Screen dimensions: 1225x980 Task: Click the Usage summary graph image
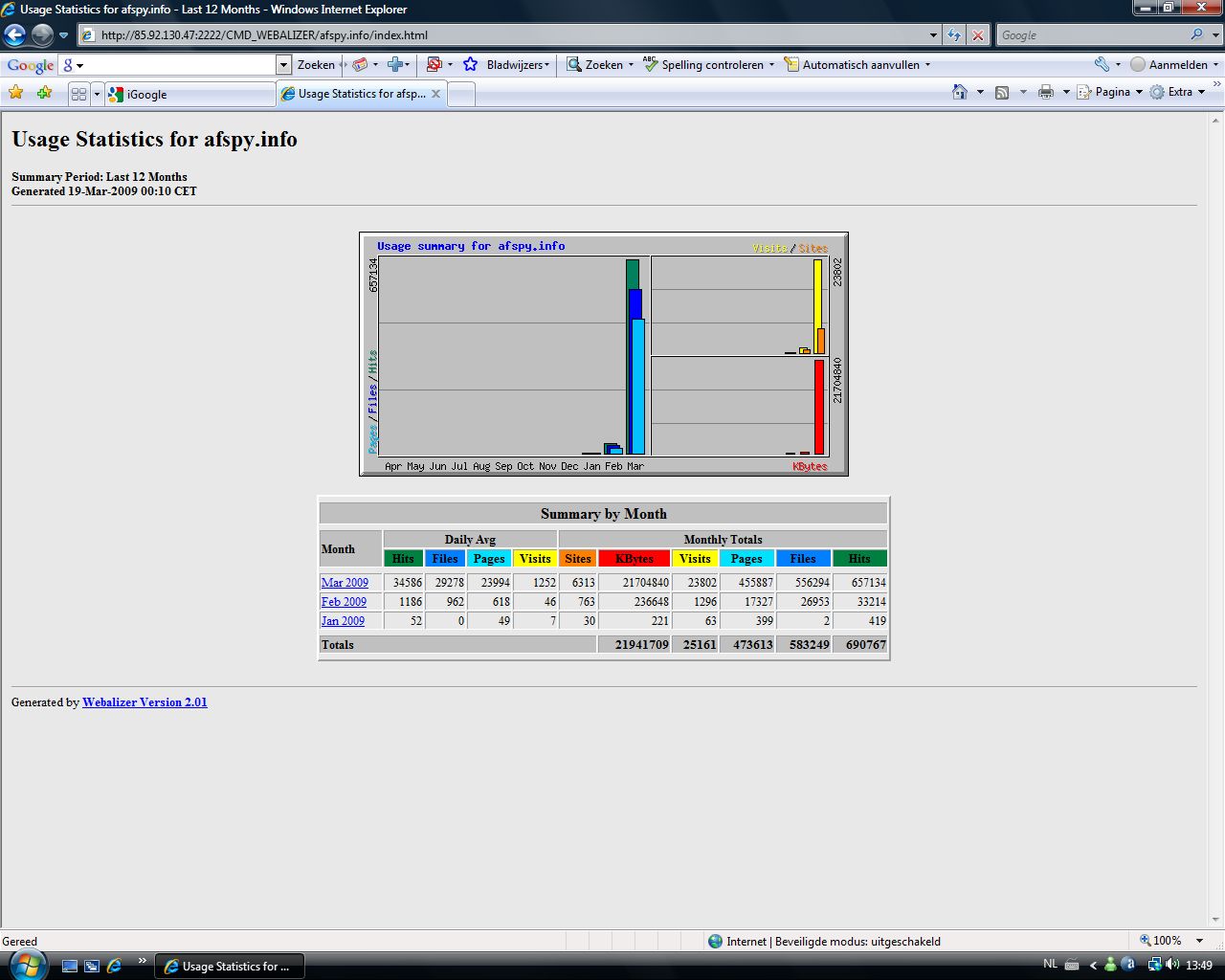tap(604, 354)
